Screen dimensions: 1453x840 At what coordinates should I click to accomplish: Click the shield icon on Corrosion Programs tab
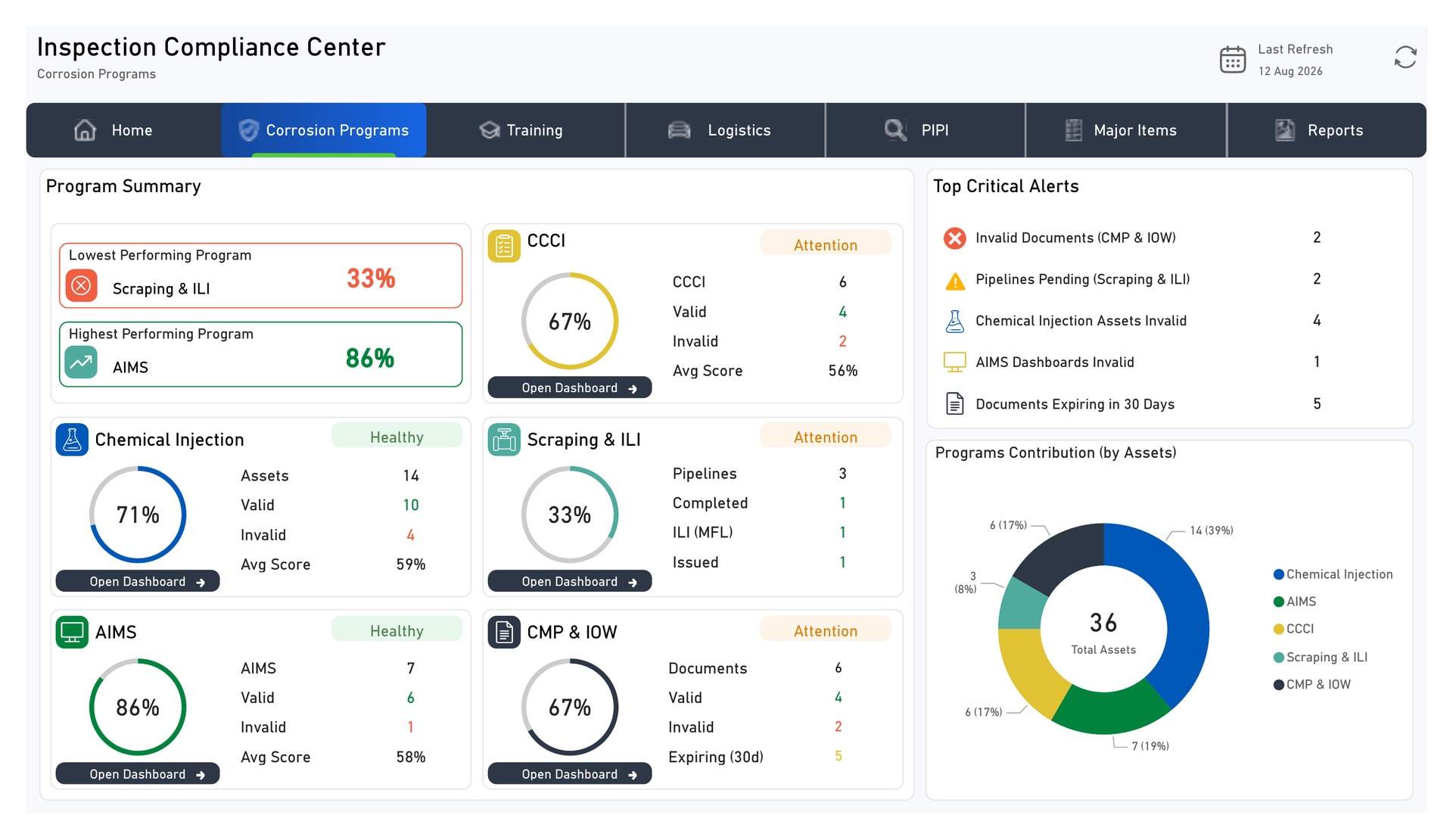(248, 130)
